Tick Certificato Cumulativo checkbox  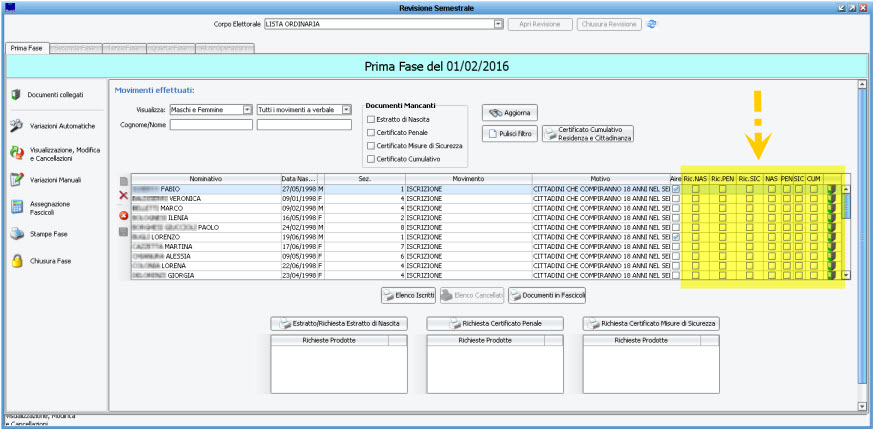pyautogui.click(x=370, y=158)
